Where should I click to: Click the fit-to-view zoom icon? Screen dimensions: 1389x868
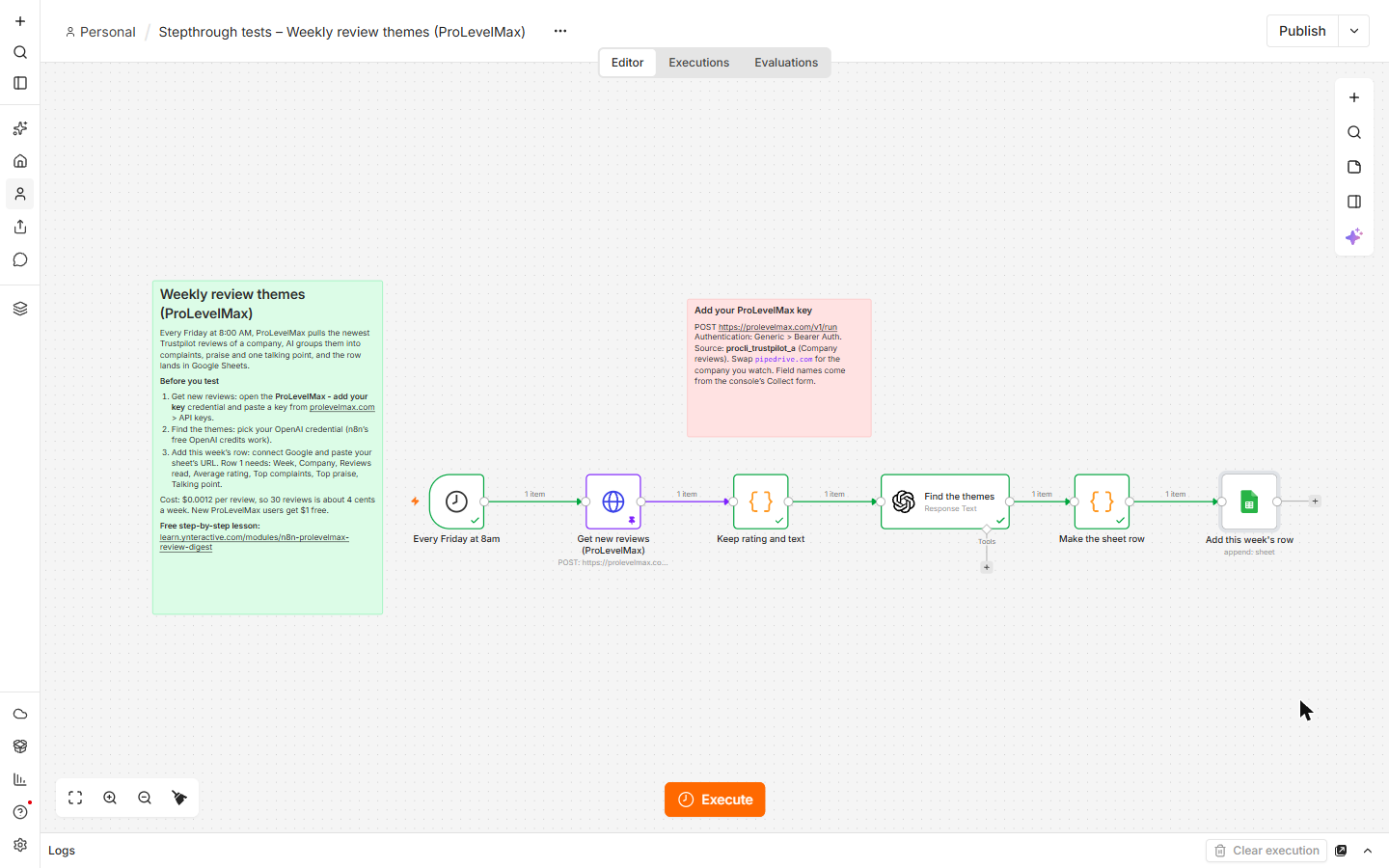click(75, 798)
